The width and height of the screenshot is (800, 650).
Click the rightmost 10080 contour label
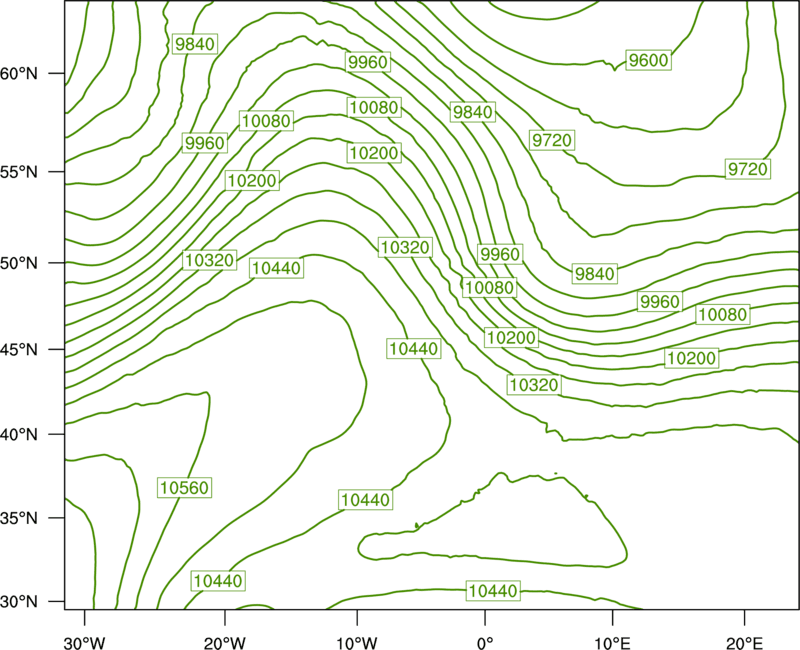[723, 314]
